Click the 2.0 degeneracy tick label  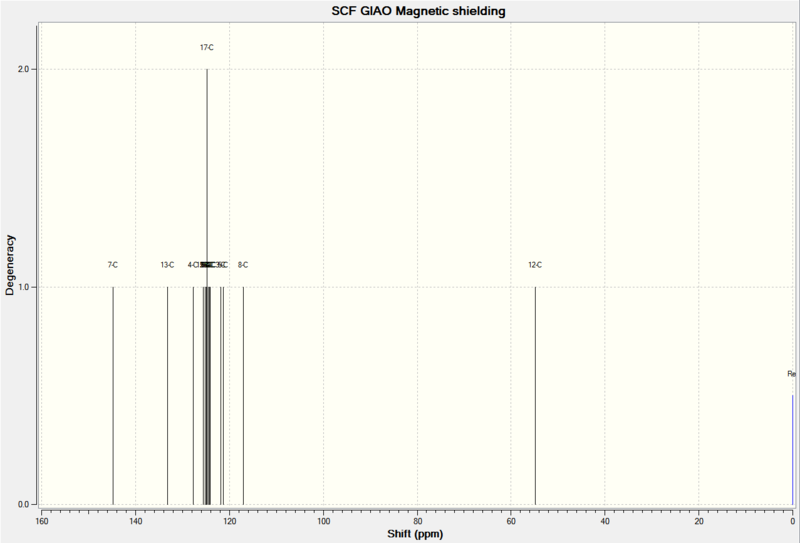pyautogui.click(x=23, y=69)
